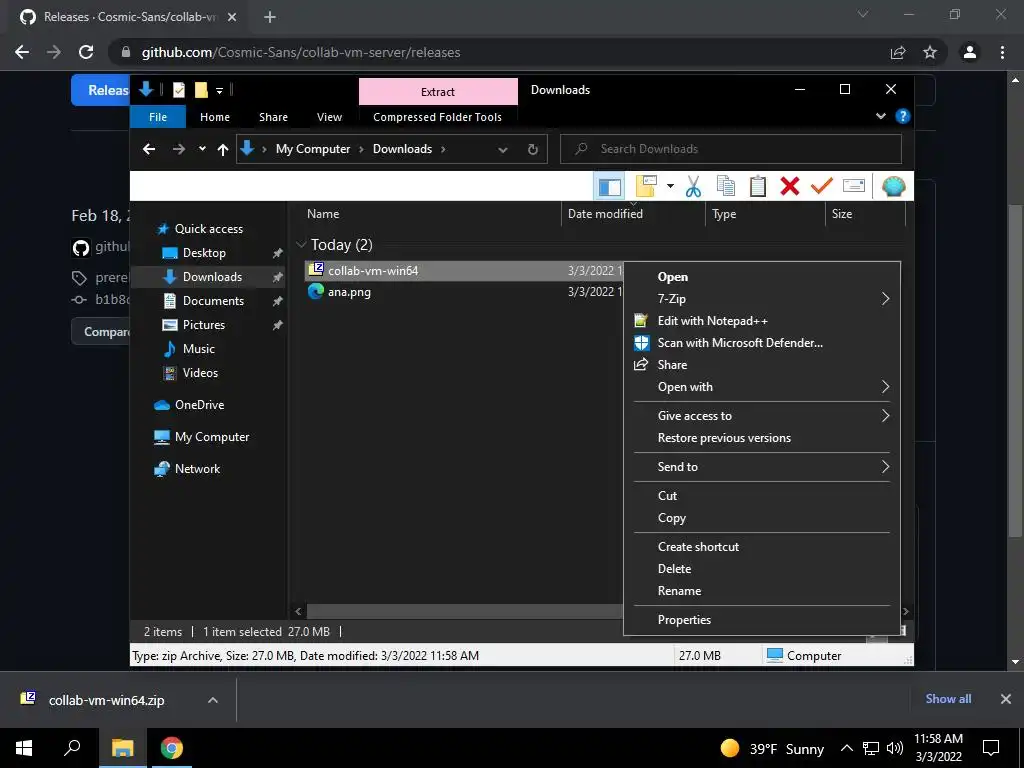Bookmark this page with the star icon
The image size is (1024, 768).
coord(930,52)
